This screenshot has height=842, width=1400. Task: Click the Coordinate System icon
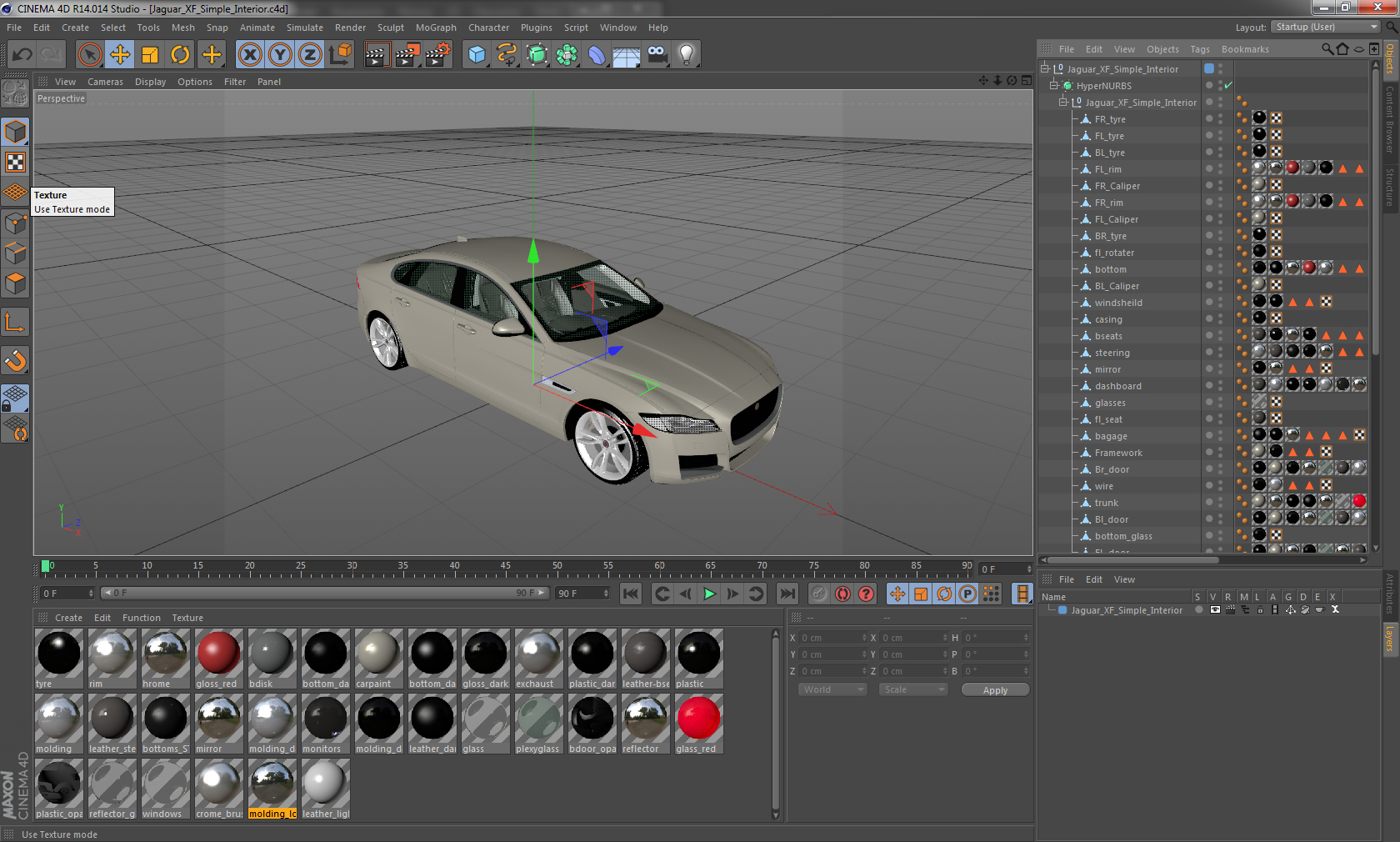tap(340, 55)
